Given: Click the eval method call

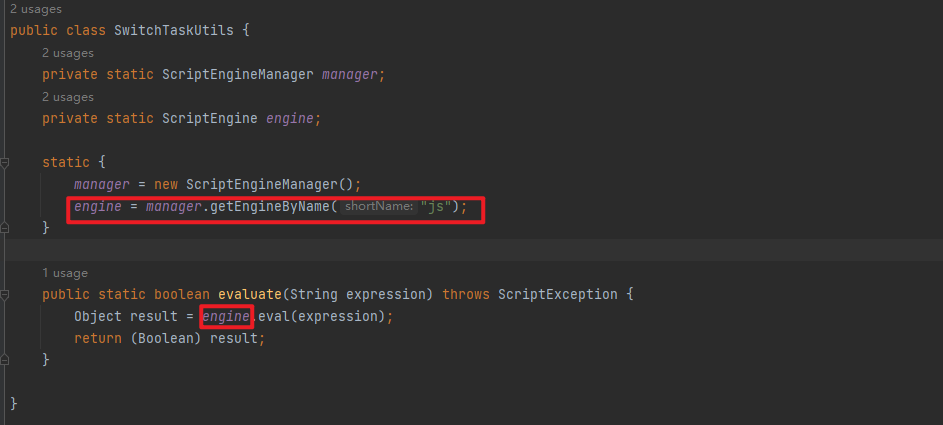Looking at the screenshot, I should pos(271,317).
